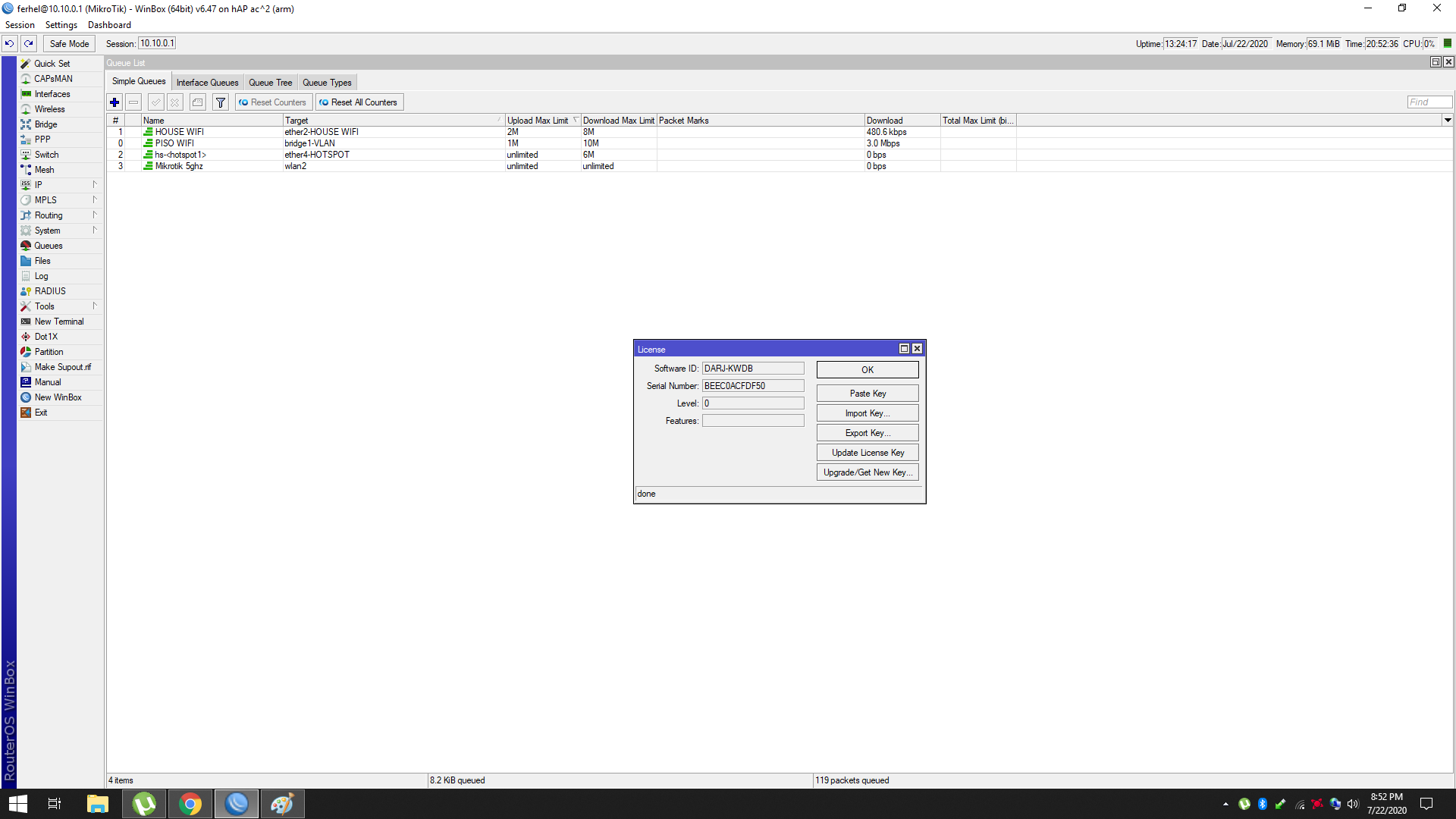Click Update License Key button

pyautogui.click(x=868, y=453)
